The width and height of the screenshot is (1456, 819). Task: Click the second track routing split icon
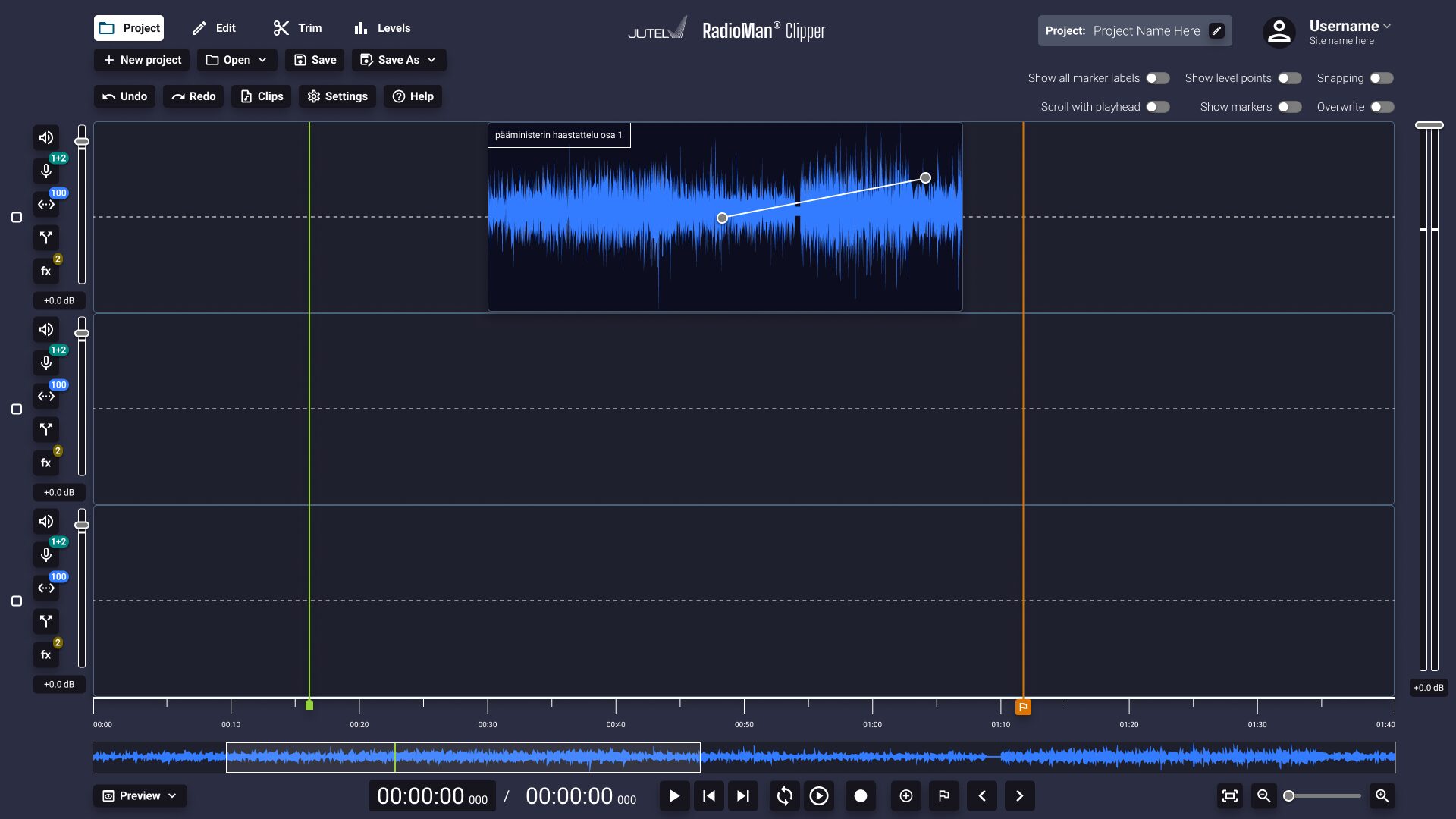coord(46,429)
